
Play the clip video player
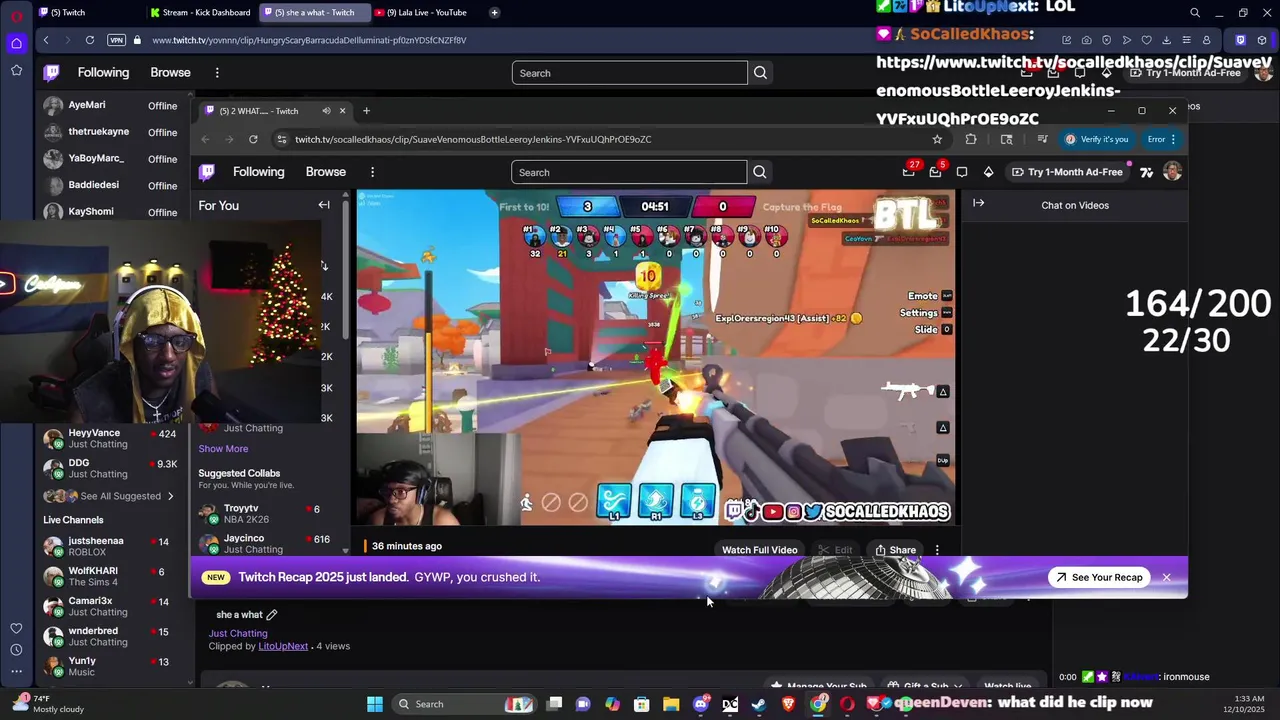pyautogui.click(x=656, y=356)
